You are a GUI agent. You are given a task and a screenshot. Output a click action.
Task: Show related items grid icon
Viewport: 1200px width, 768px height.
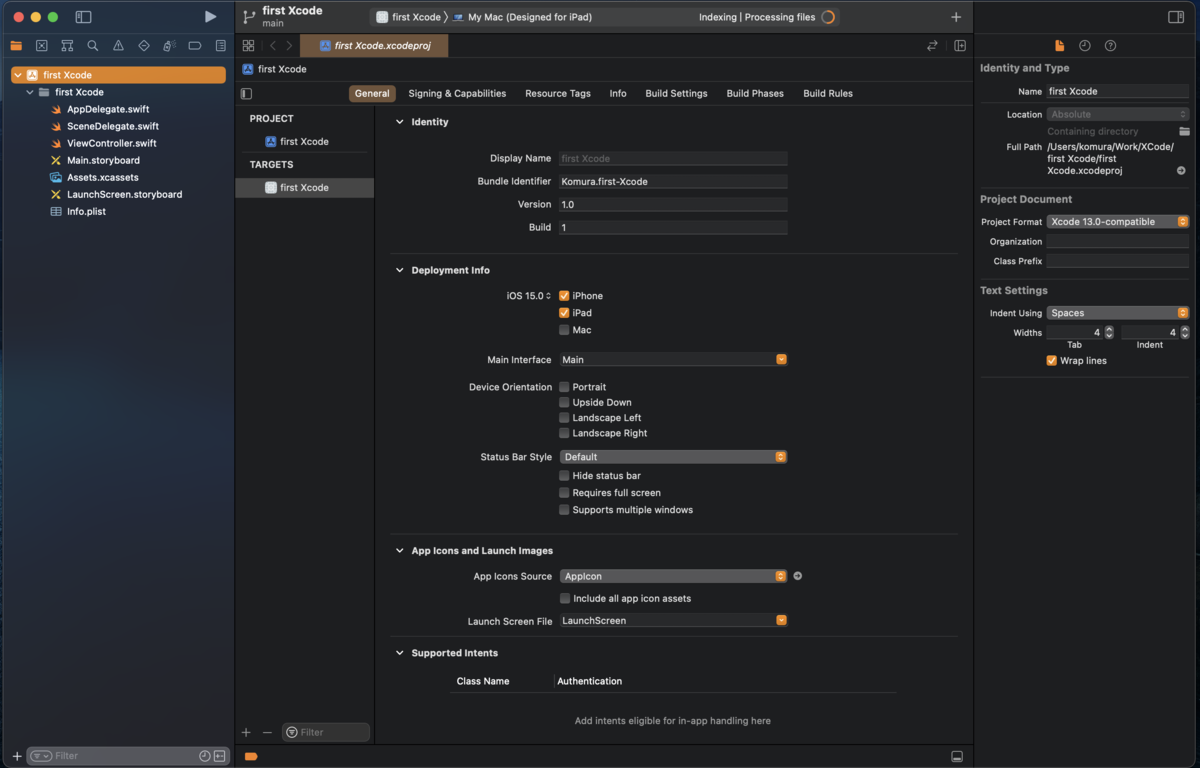point(248,46)
